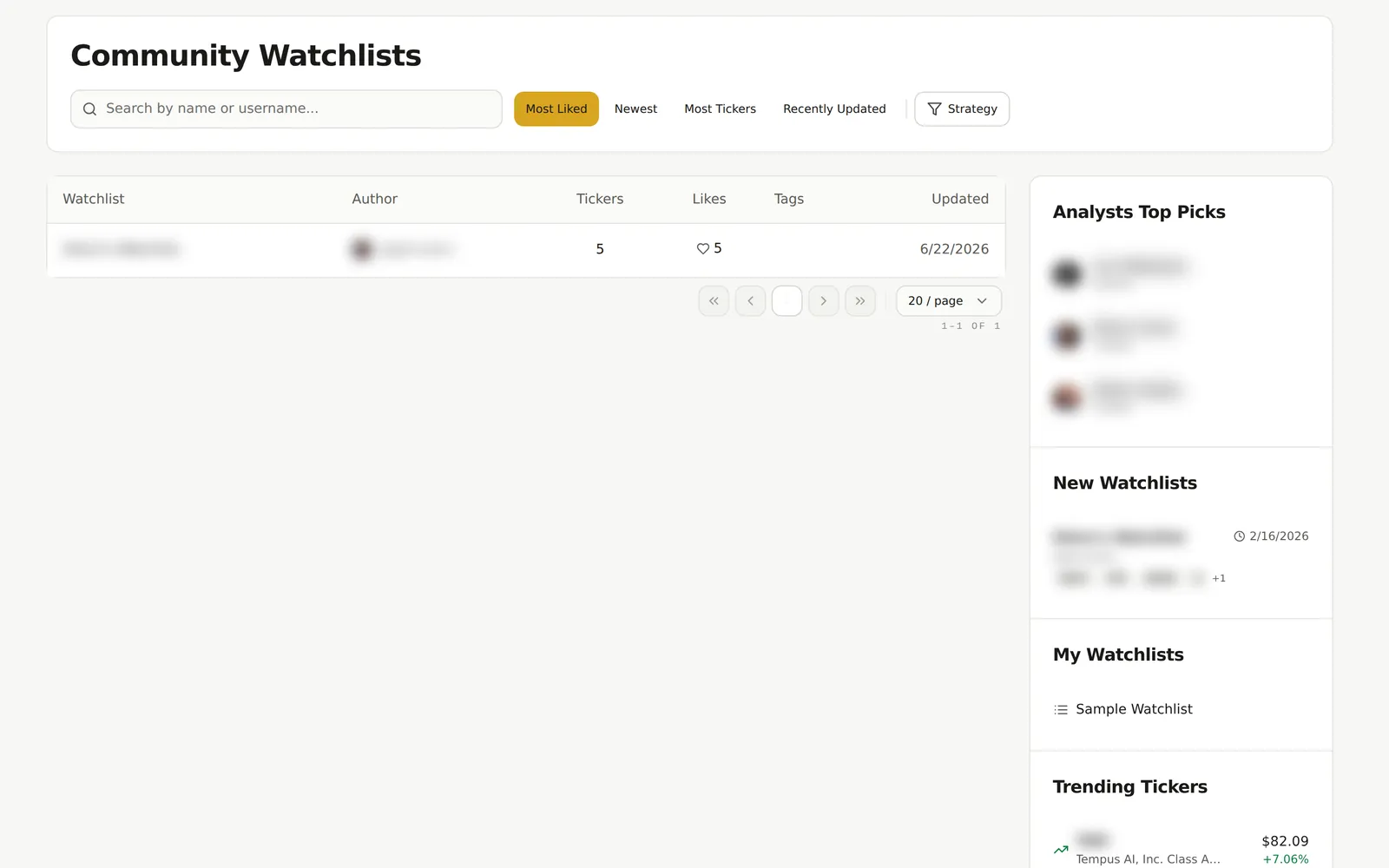Like the watchlist via heart icon
The width and height of the screenshot is (1389, 868).
702,249
